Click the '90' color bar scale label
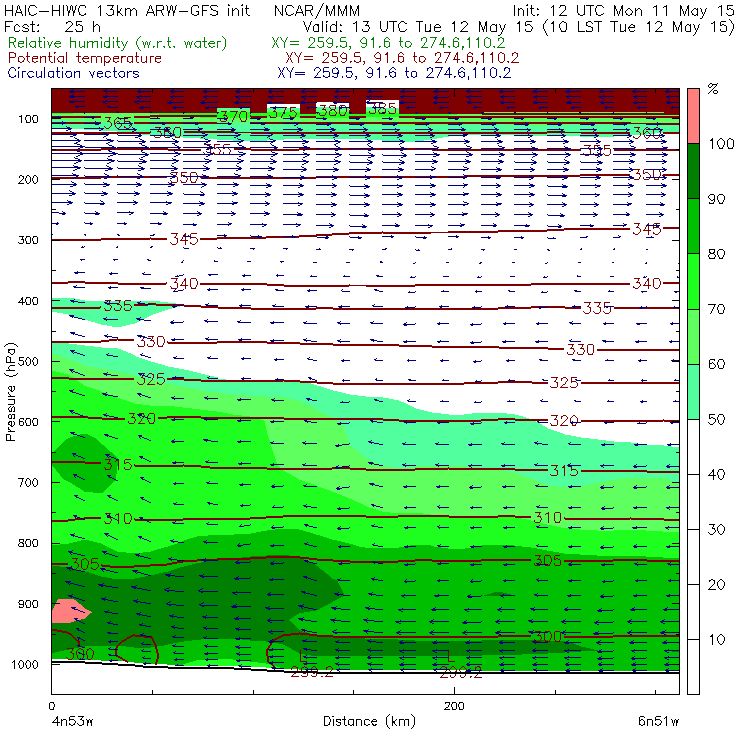Viewport: 740px width, 740px height. coord(716,199)
